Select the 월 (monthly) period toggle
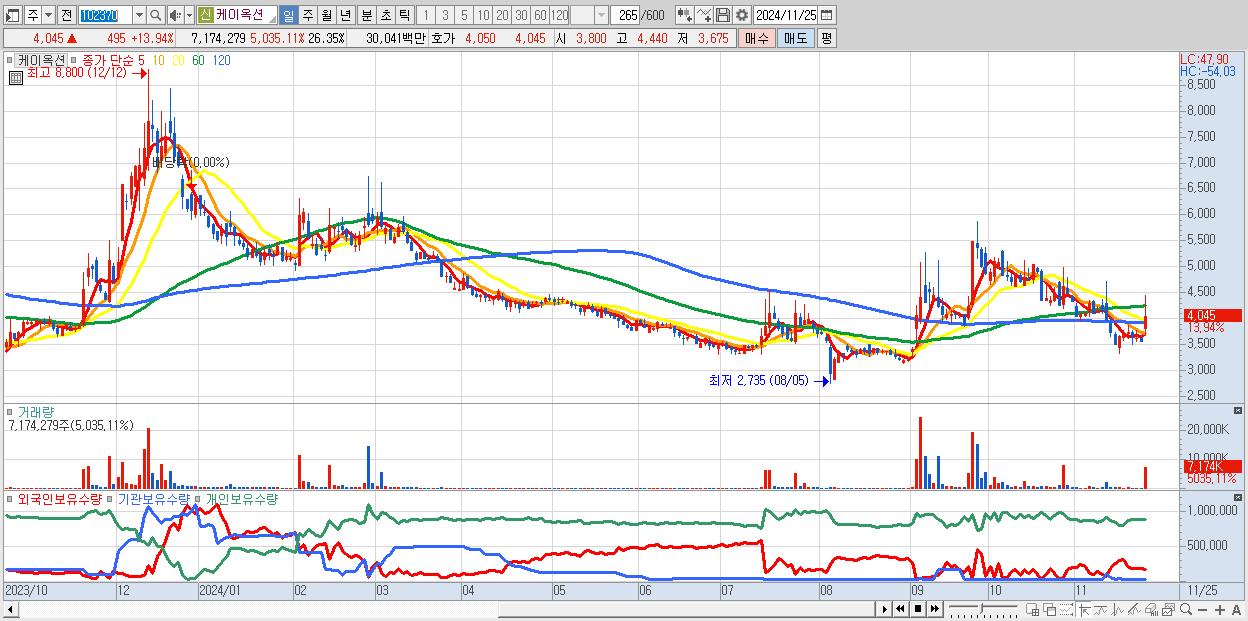1248x621 pixels. [326, 15]
